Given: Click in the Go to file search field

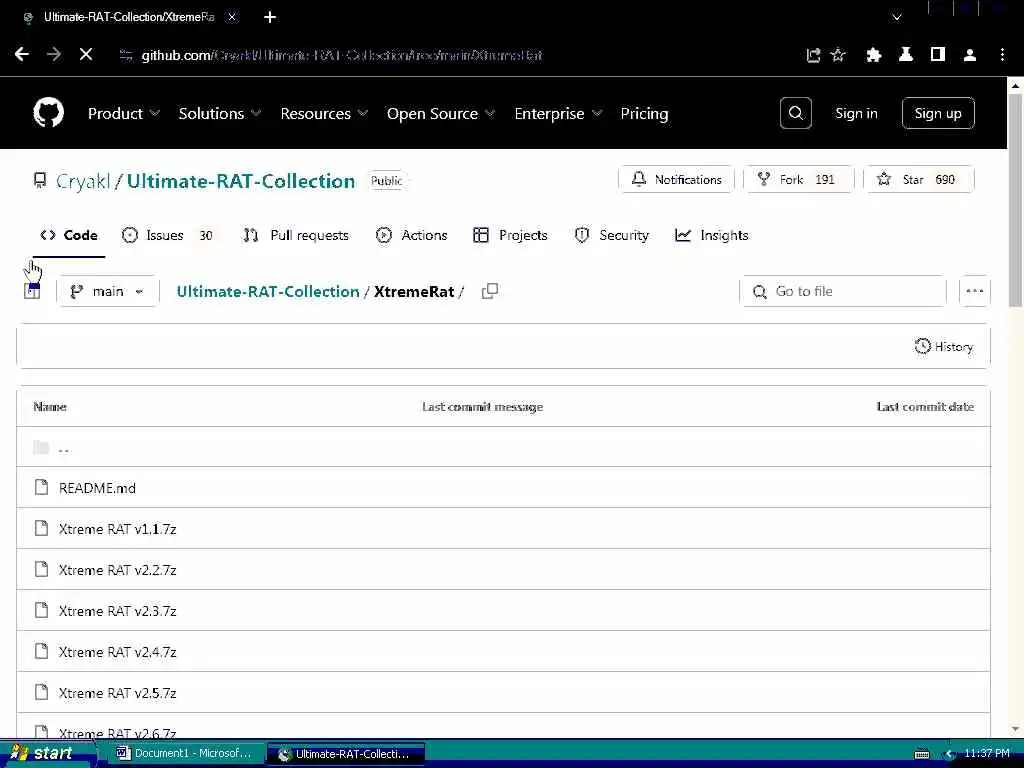Looking at the screenshot, I should (843, 291).
